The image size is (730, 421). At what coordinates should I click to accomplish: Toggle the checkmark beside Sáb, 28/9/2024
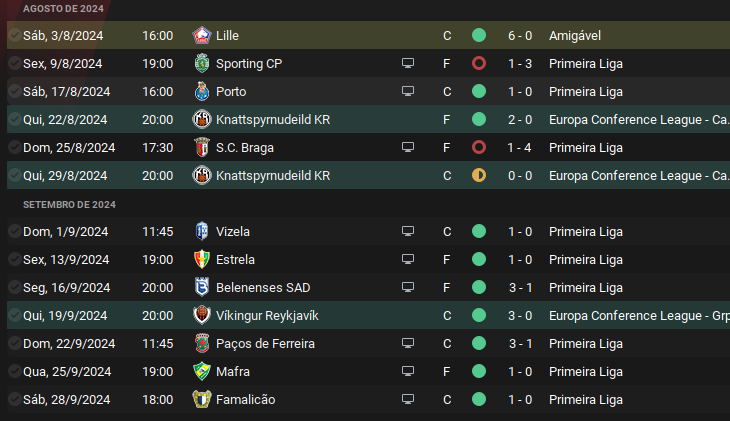coord(13,399)
